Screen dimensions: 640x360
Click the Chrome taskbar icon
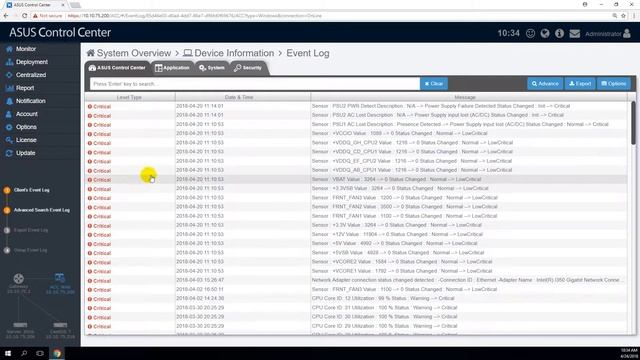tap(57, 353)
